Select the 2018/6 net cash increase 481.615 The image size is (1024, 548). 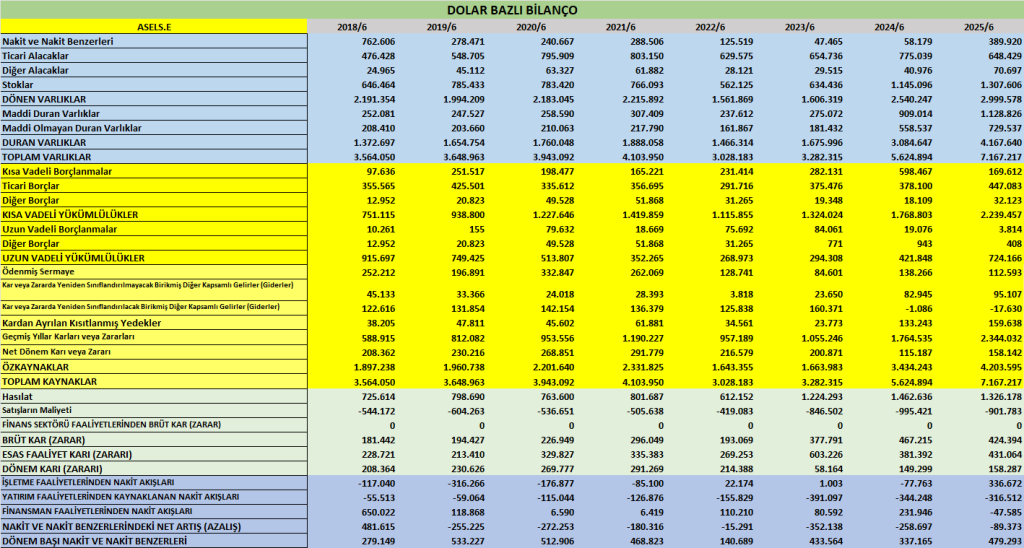pos(378,526)
